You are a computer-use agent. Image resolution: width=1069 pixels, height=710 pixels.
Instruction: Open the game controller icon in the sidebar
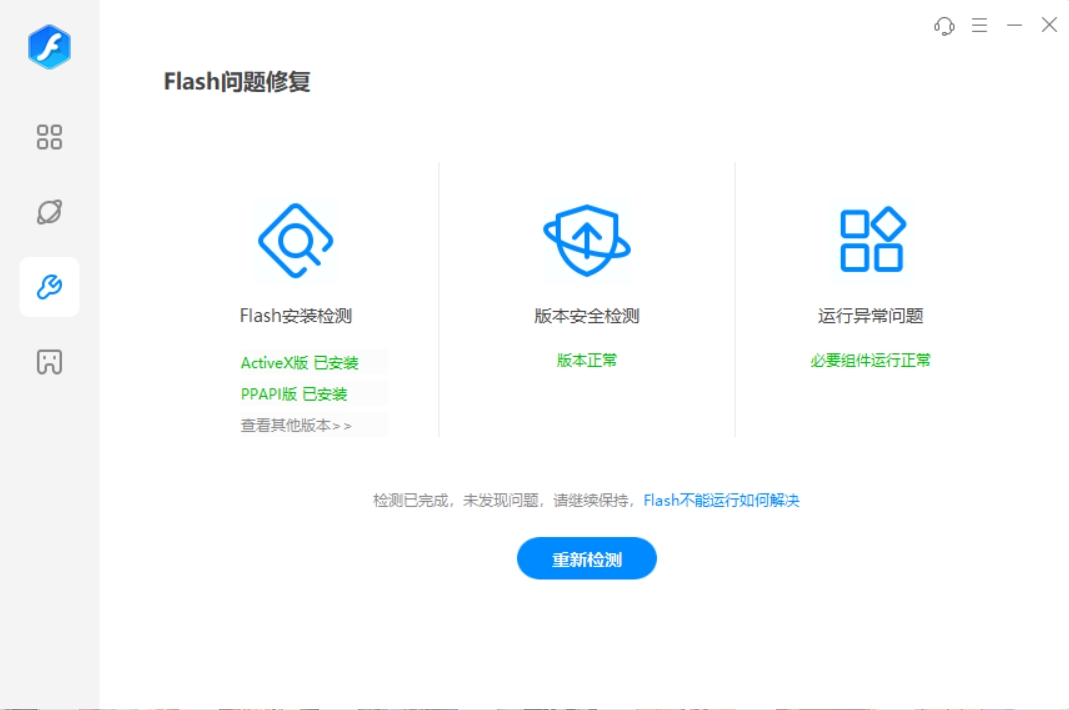tap(49, 361)
